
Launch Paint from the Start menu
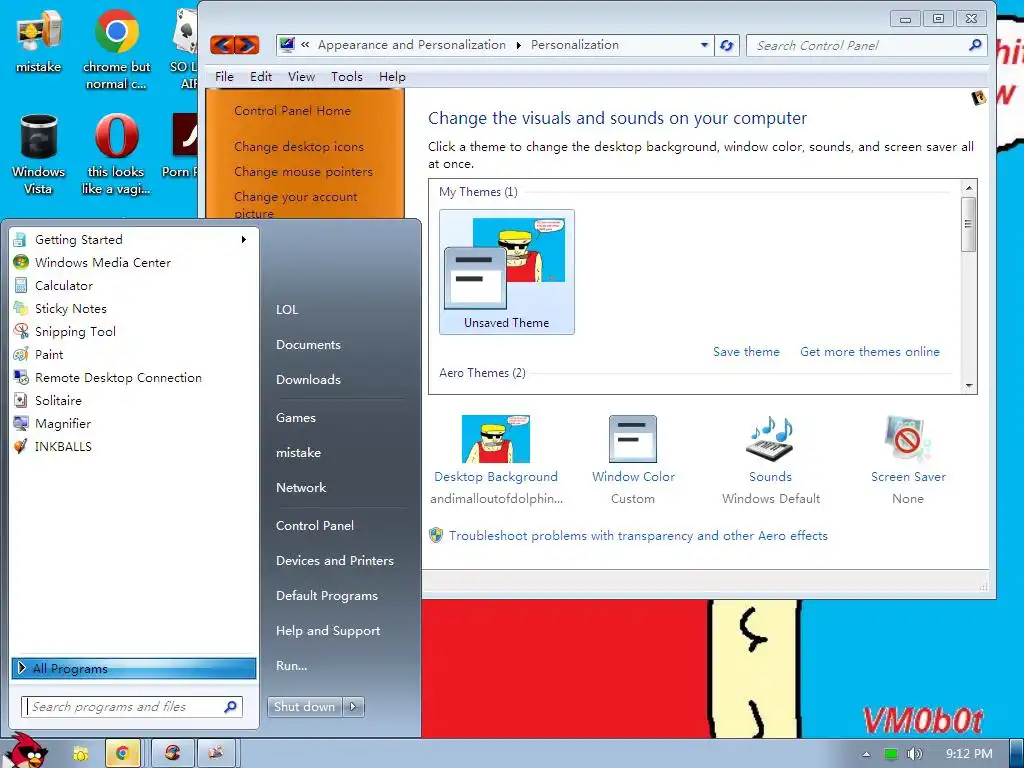[x=49, y=355]
